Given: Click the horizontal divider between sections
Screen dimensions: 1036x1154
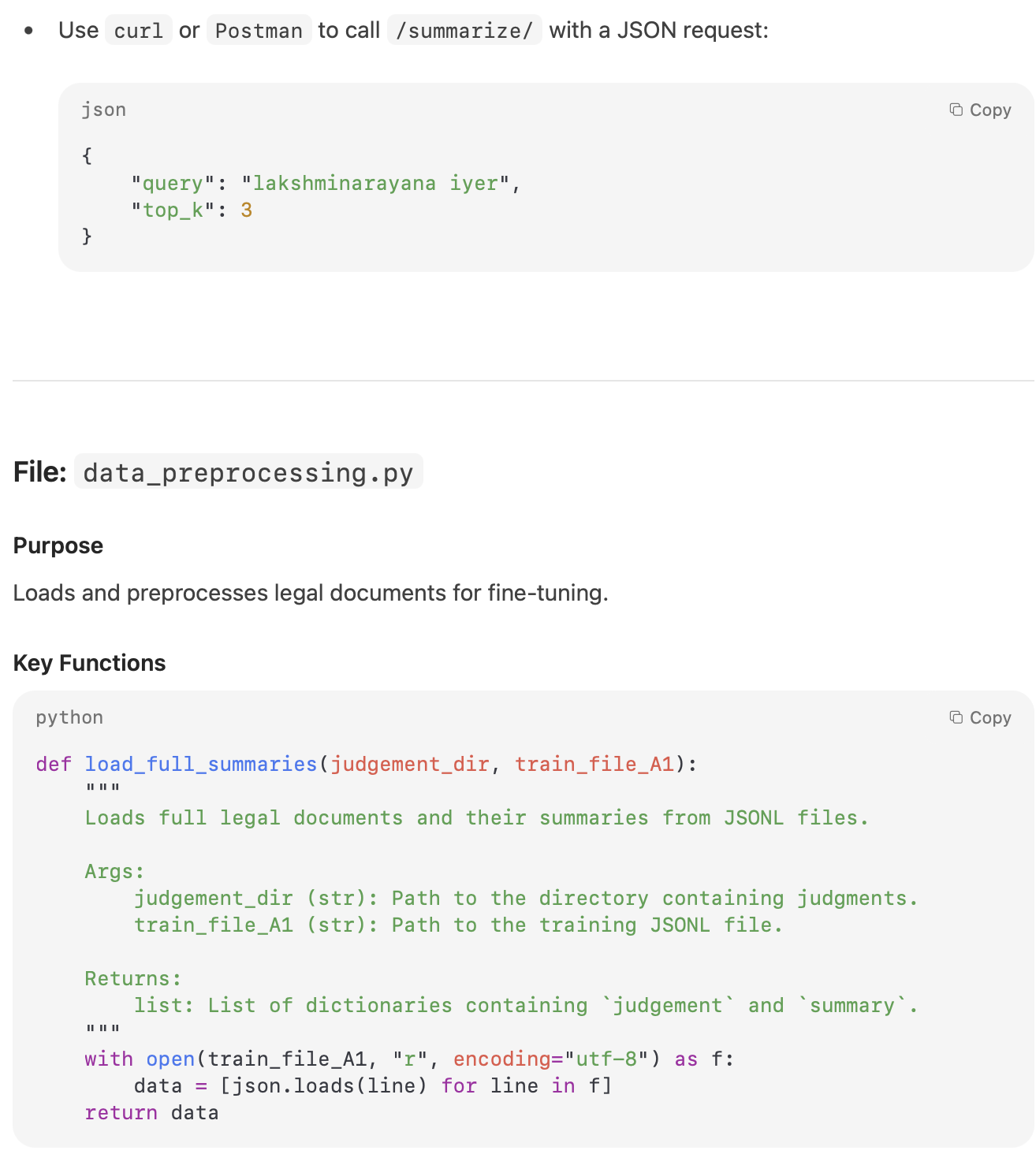Looking at the screenshot, I should 518,381.
